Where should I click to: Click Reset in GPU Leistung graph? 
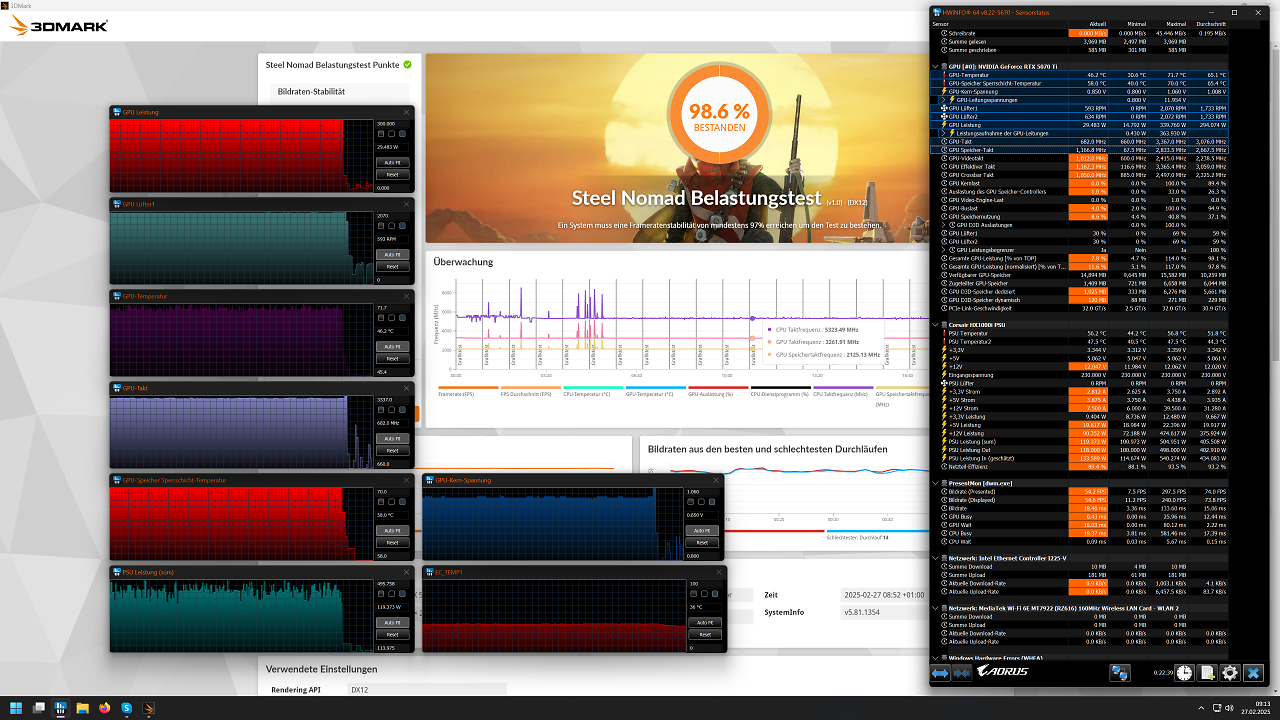point(392,175)
